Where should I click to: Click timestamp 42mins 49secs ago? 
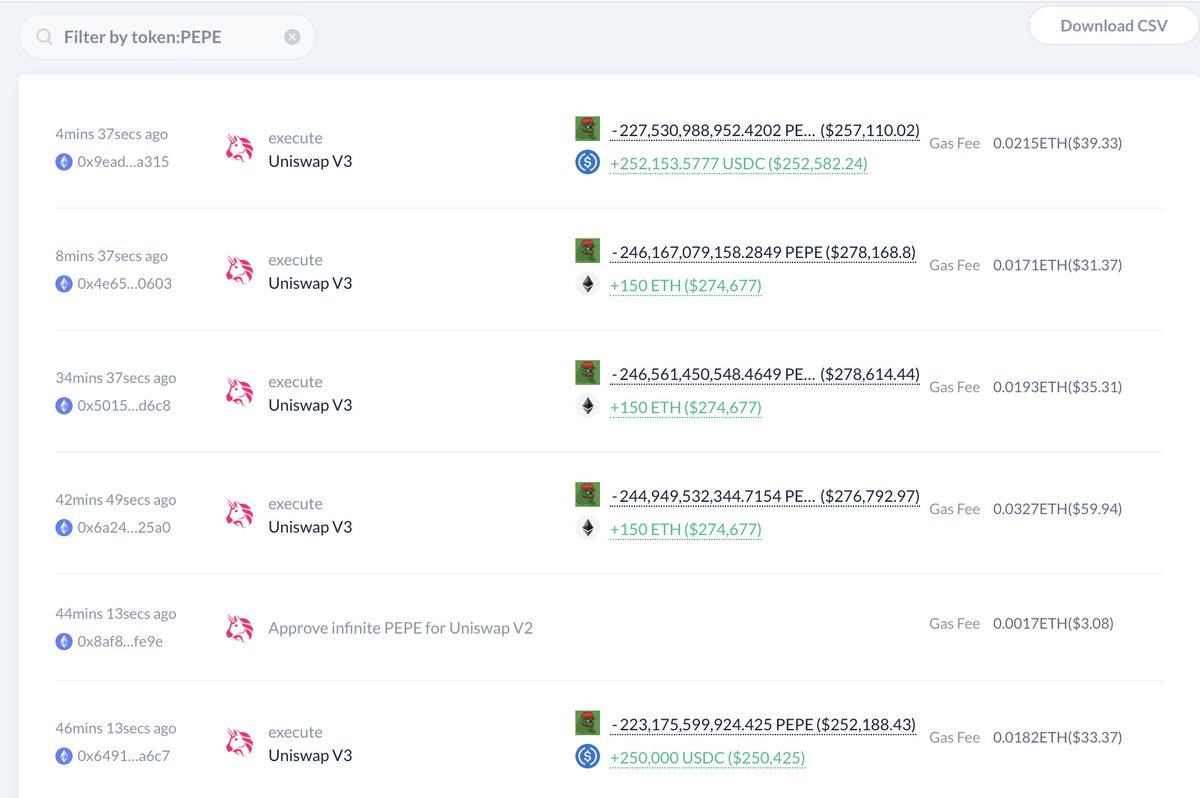pos(115,500)
